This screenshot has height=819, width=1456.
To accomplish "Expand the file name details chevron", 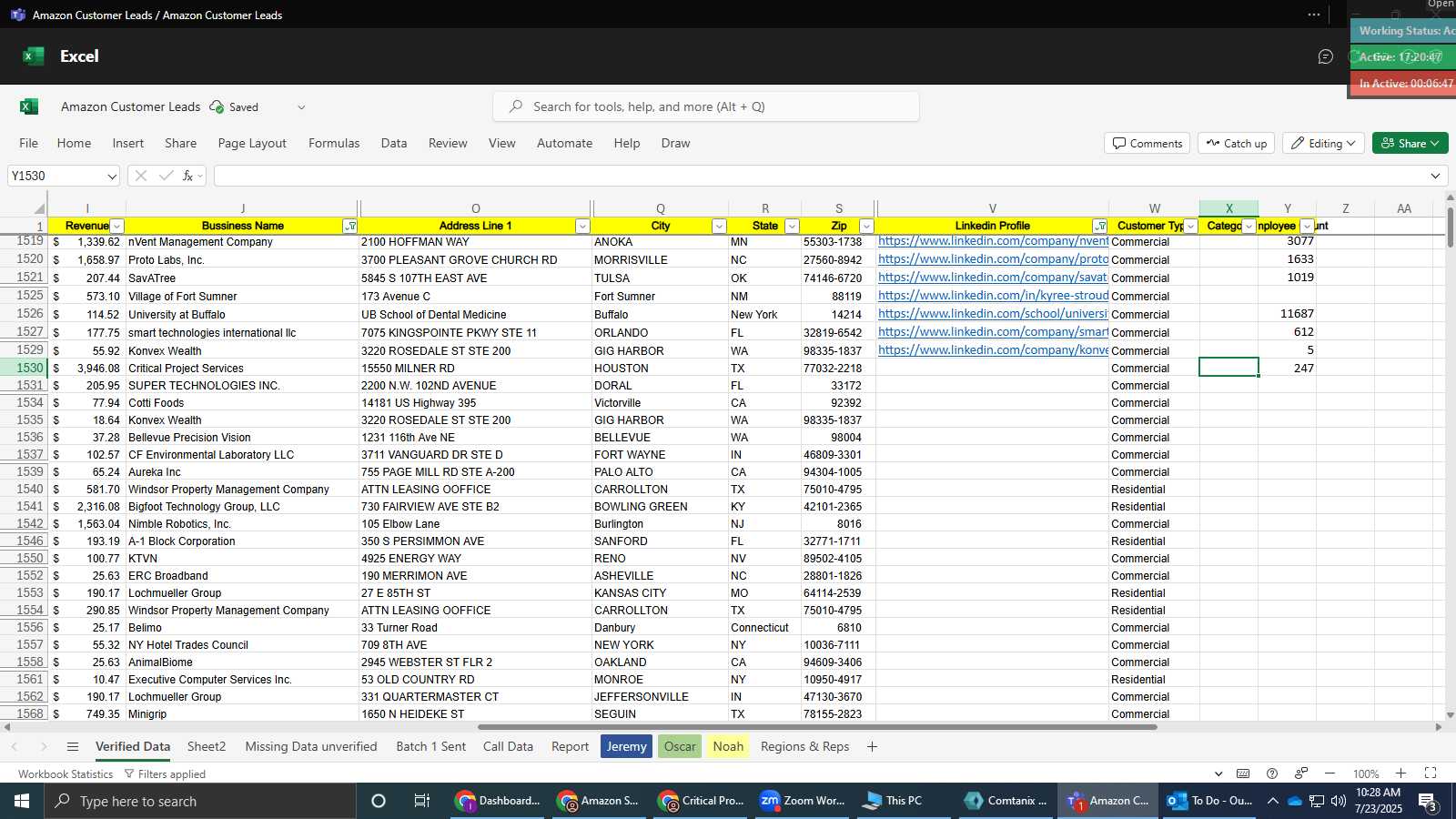I will [x=301, y=106].
